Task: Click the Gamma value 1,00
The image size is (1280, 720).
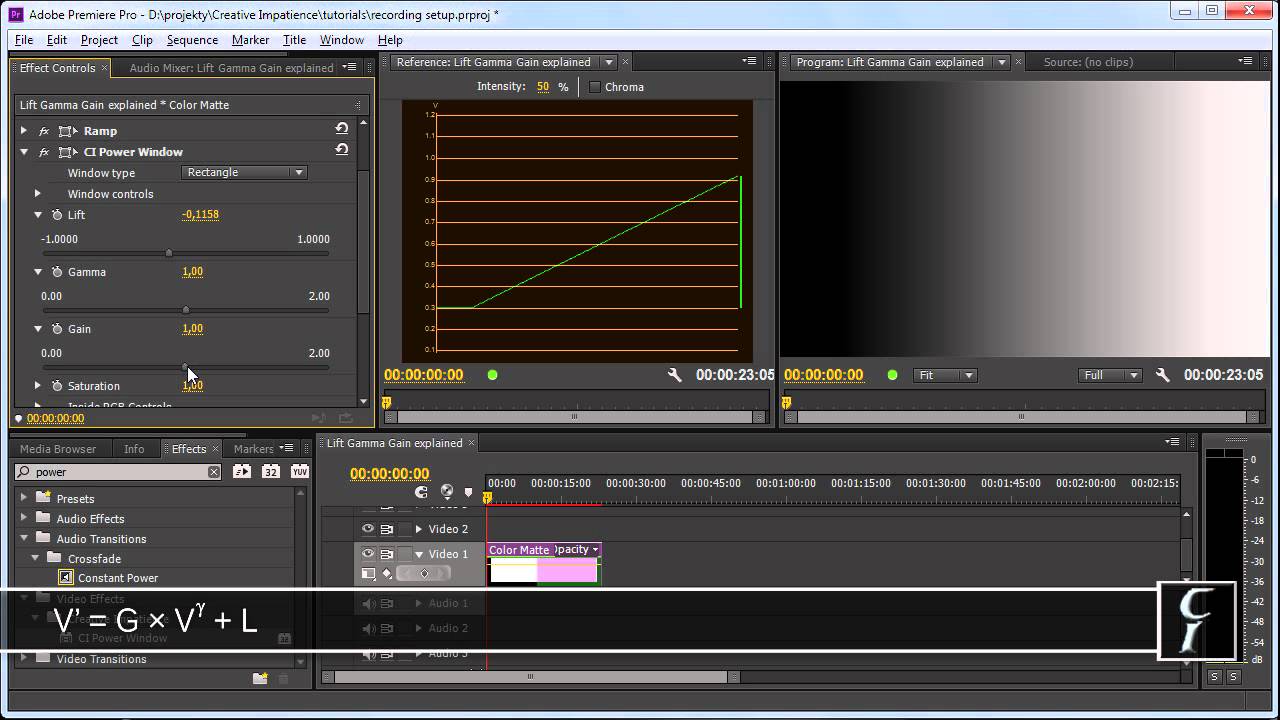Action: tap(192, 271)
